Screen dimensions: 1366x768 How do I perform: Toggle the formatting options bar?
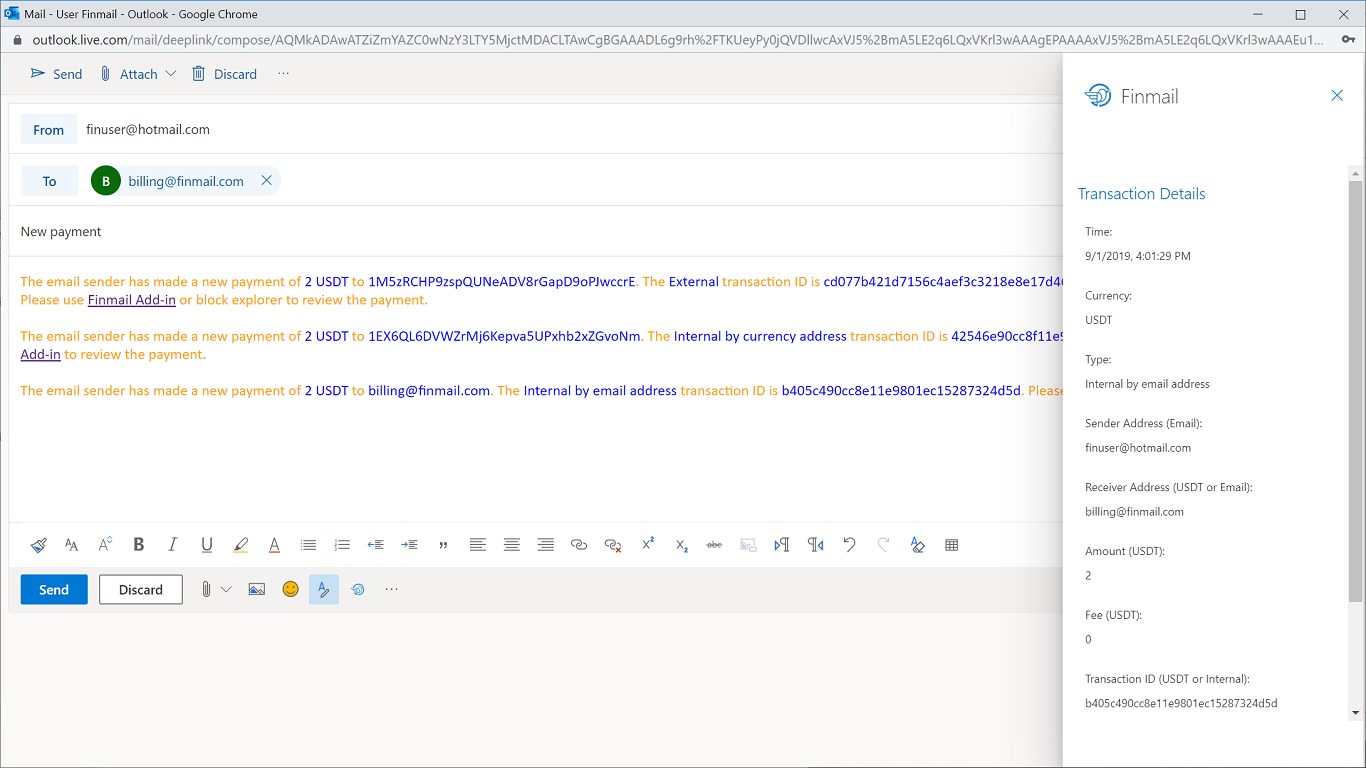tap(324, 590)
